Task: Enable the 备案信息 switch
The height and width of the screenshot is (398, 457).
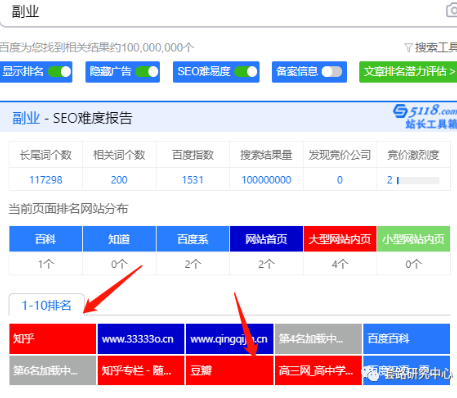Action: (x=332, y=72)
